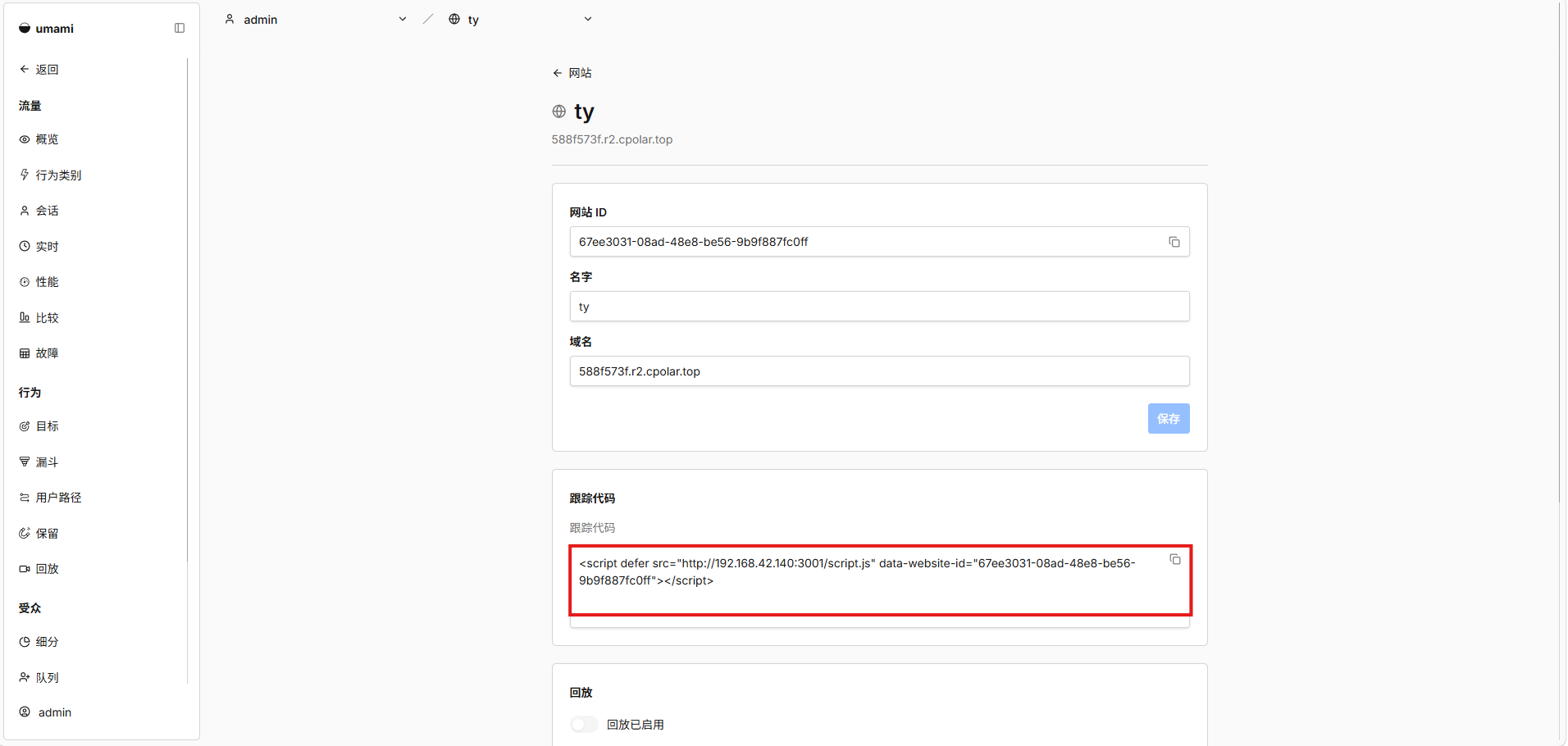Click the globe icon beside the ty heading
Screen dimensions: 1568x746
pyautogui.click(x=559, y=111)
